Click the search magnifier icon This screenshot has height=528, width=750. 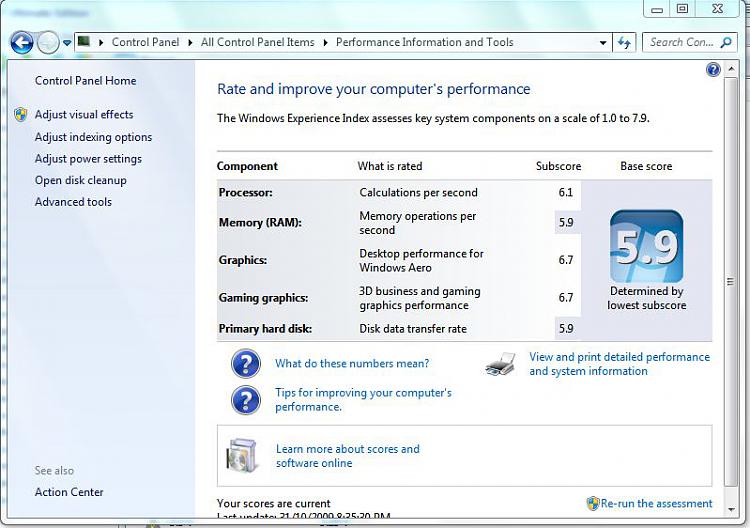[x=726, y=42]
